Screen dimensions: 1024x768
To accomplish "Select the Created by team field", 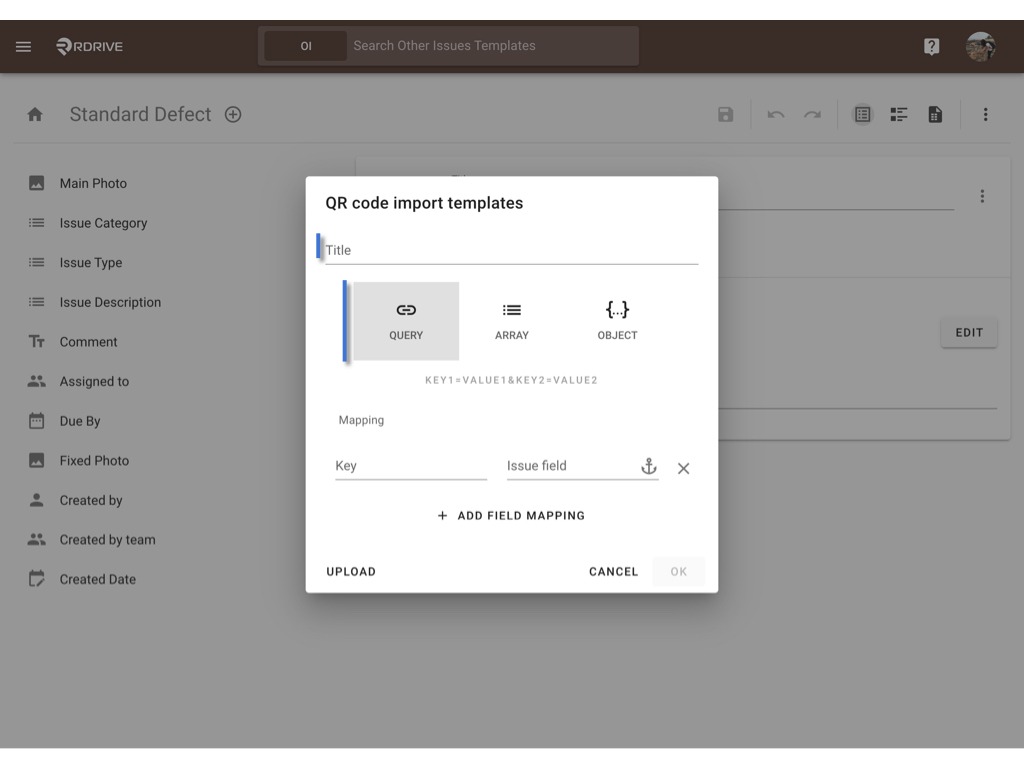I will tap(92, 540).
